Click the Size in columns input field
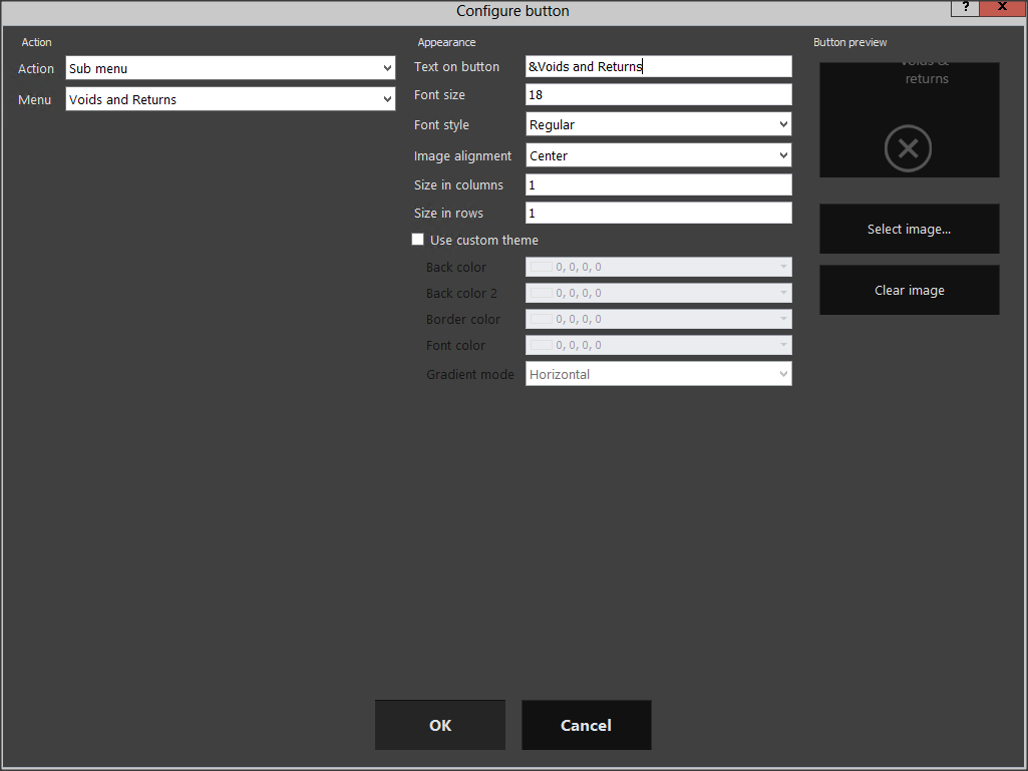This screenshot has width=1028, height=771. [x=658, y=185]
